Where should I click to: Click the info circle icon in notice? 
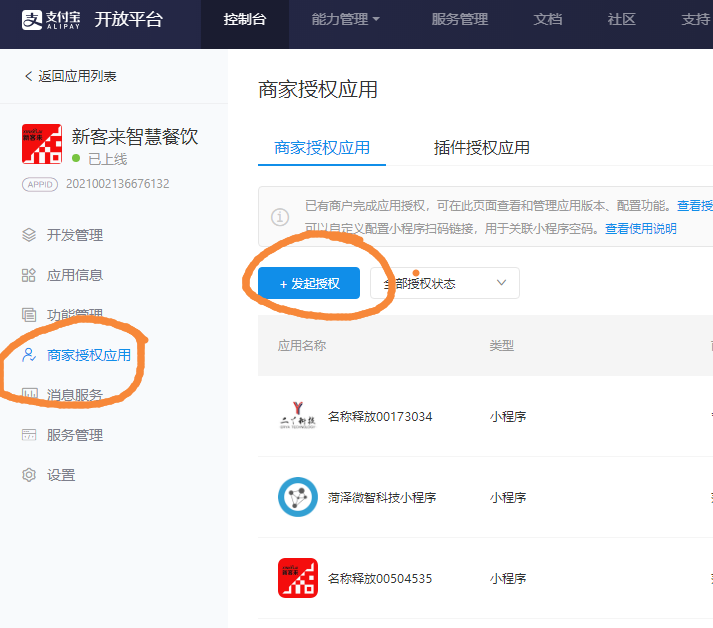280,217
